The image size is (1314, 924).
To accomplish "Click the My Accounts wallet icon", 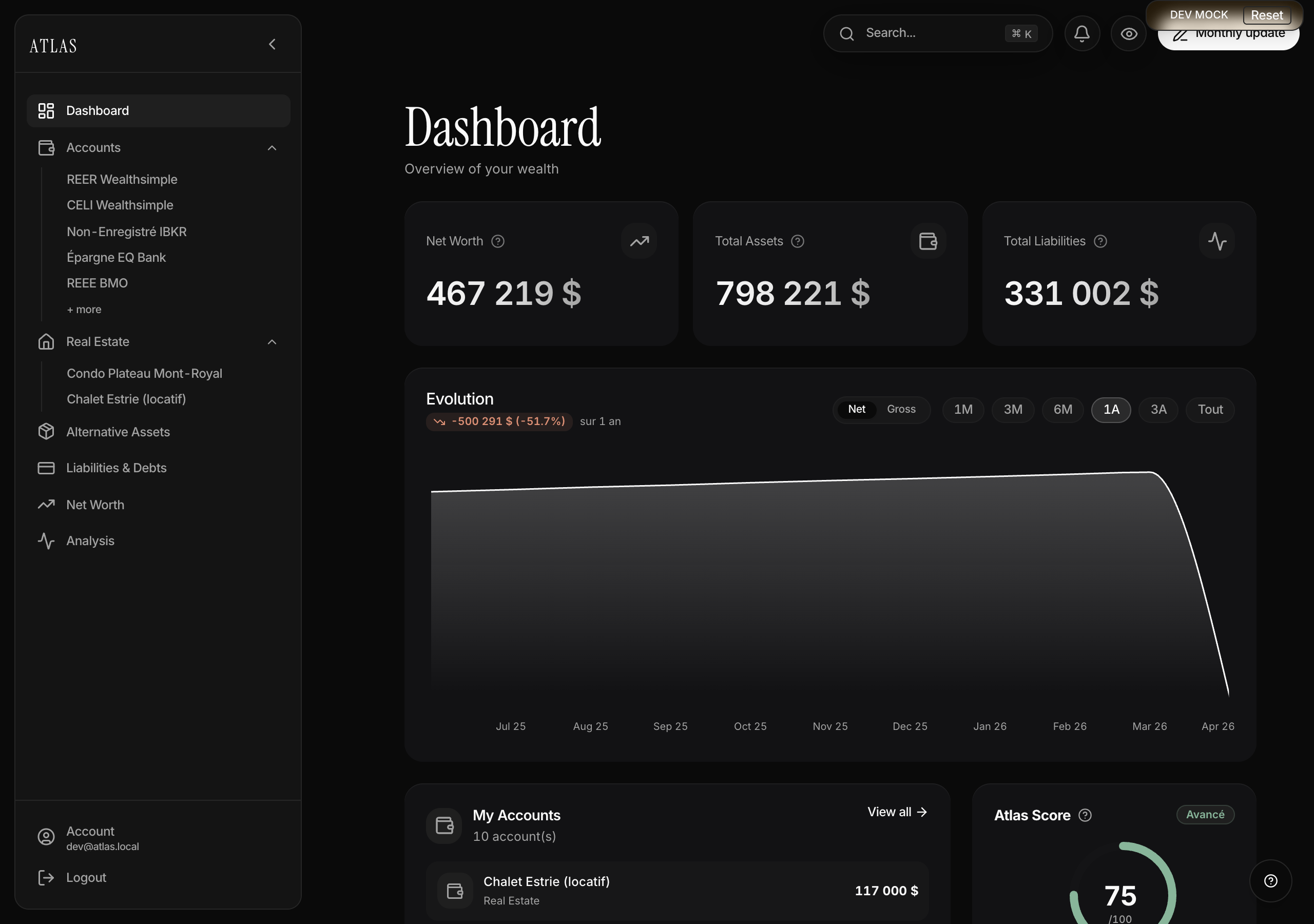I will (x=444, y=825).
